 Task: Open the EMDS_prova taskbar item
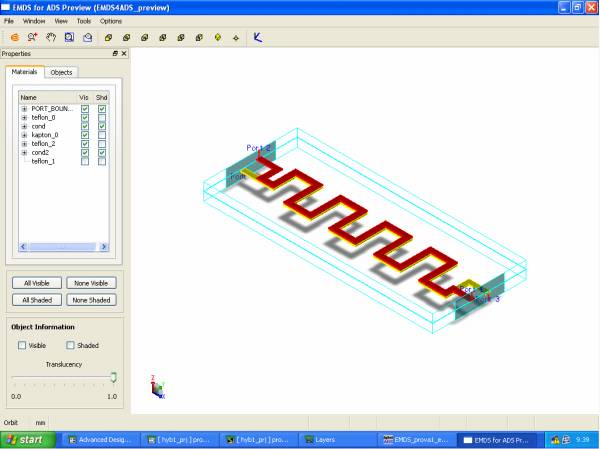pos(416,440)
